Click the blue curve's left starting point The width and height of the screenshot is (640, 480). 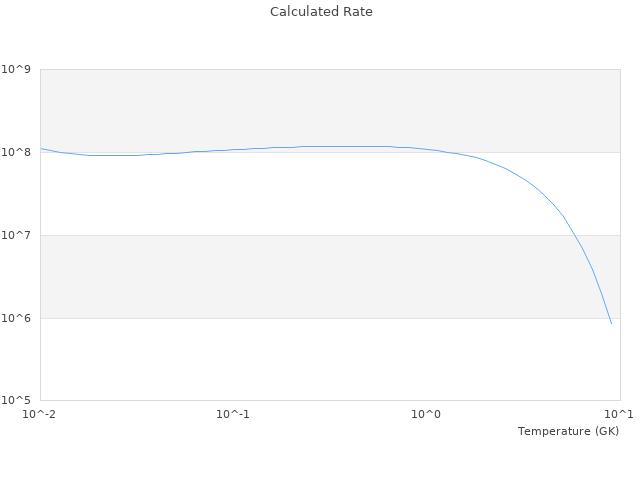41,148
